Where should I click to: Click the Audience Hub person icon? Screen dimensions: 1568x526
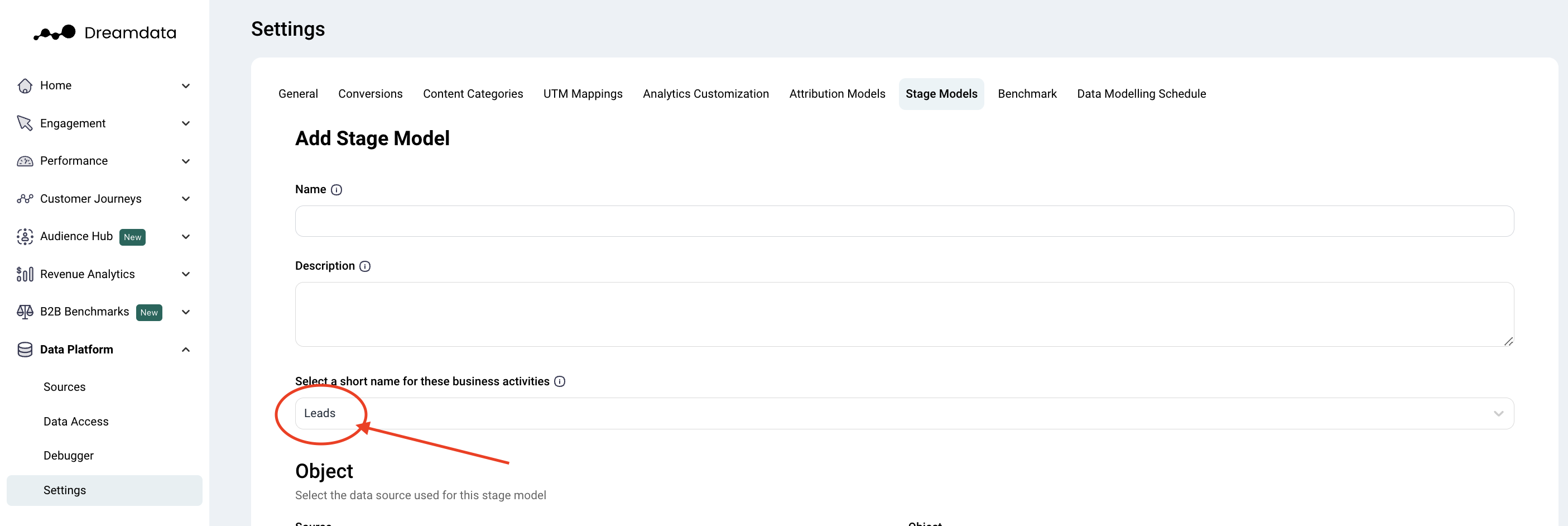pos(25,237)
